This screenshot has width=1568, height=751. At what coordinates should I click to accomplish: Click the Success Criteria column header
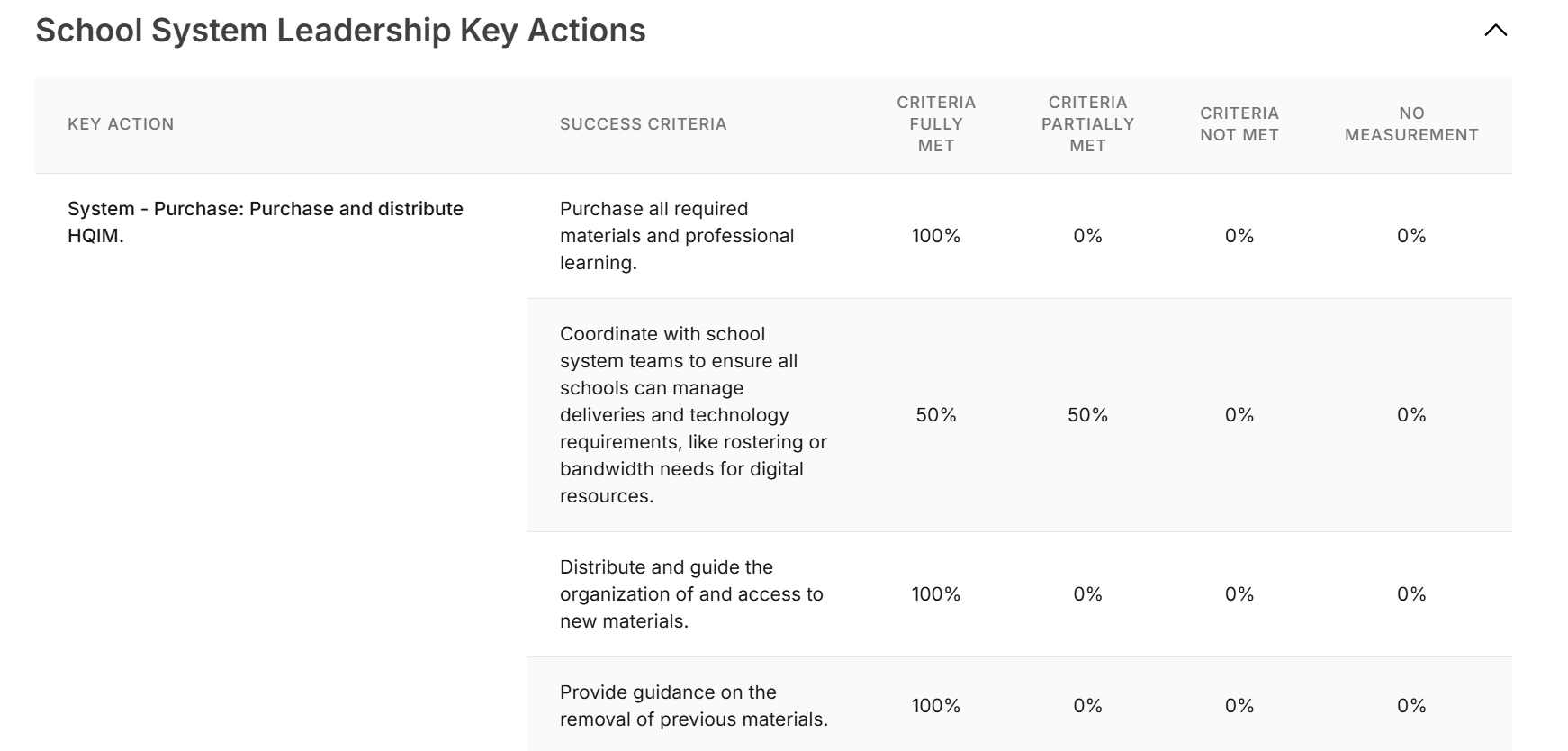tap(643, 124)
